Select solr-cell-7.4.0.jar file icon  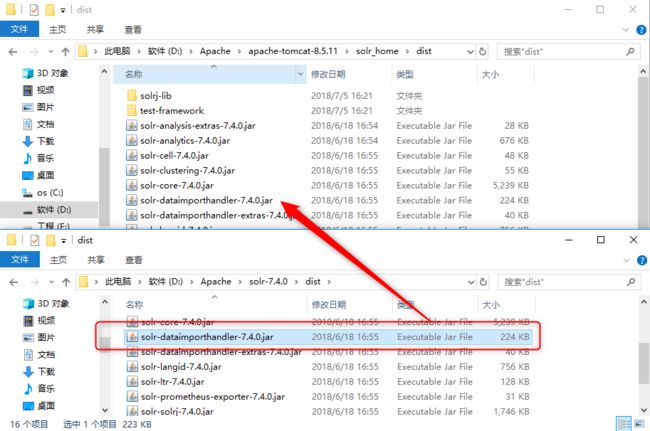coord(132,155)
